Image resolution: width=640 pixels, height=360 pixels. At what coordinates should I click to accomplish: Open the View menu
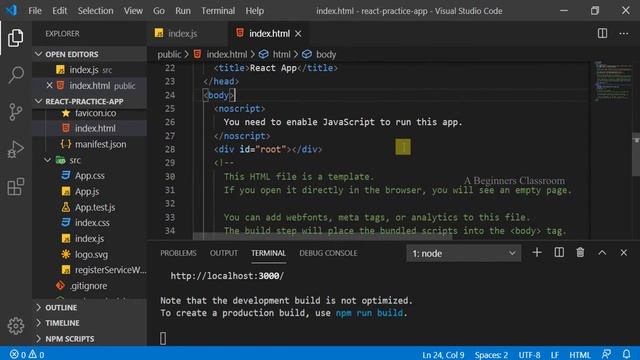pos(133,11)
